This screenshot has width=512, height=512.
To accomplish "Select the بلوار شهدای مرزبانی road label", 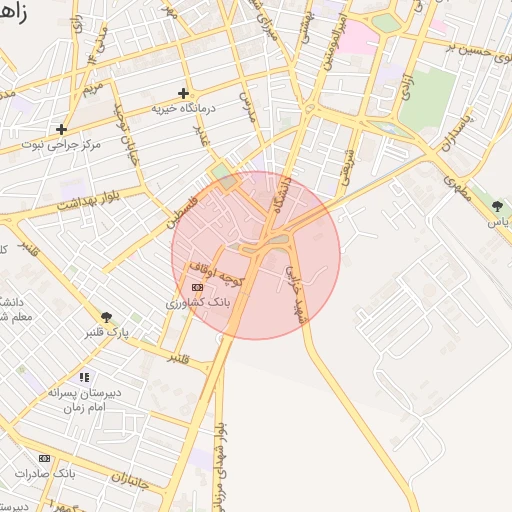I will click(220, 467).
